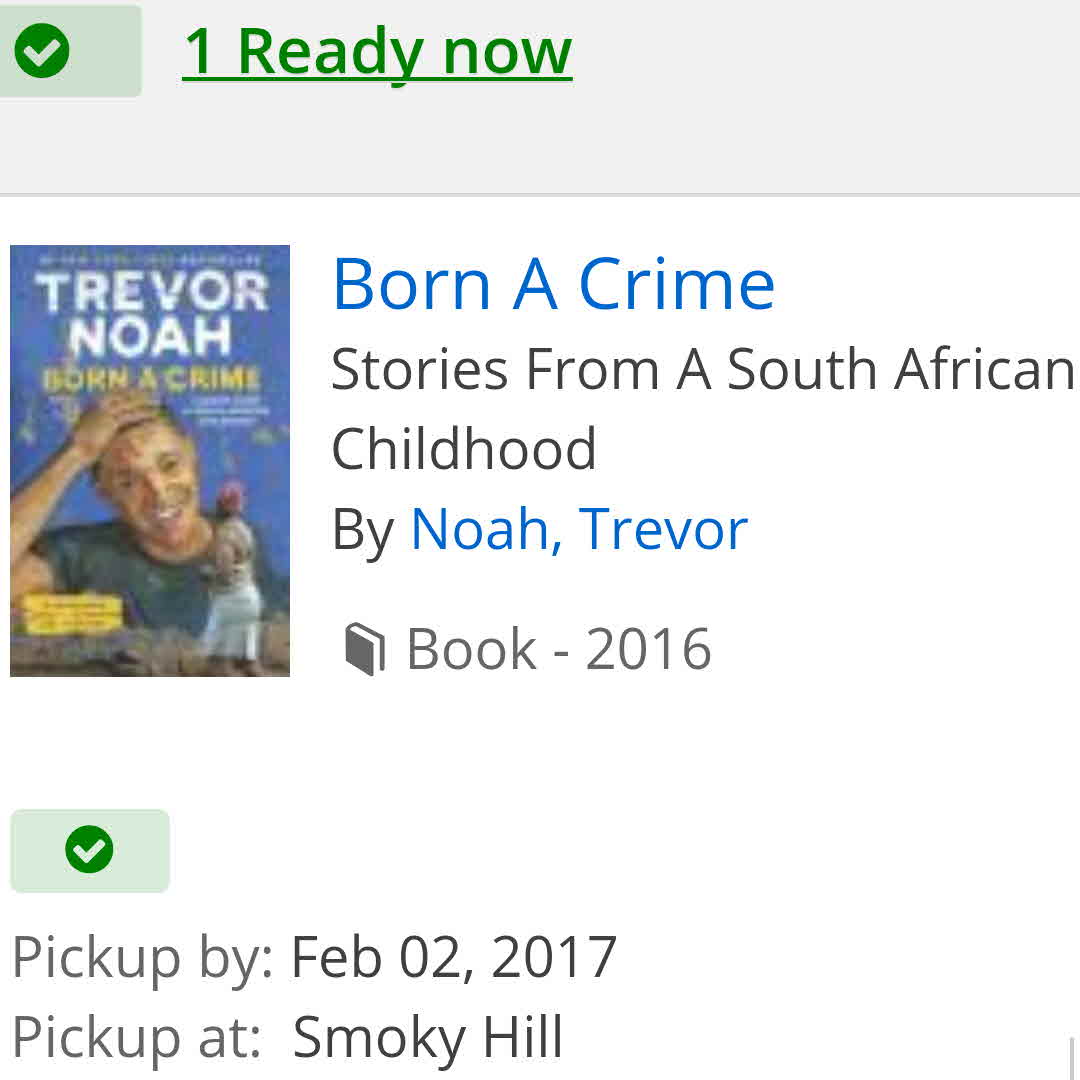This screenshot has width=1080, height=1080.
Task: Click the "Book - 2016" format text
Action: [x=558, y=649]
